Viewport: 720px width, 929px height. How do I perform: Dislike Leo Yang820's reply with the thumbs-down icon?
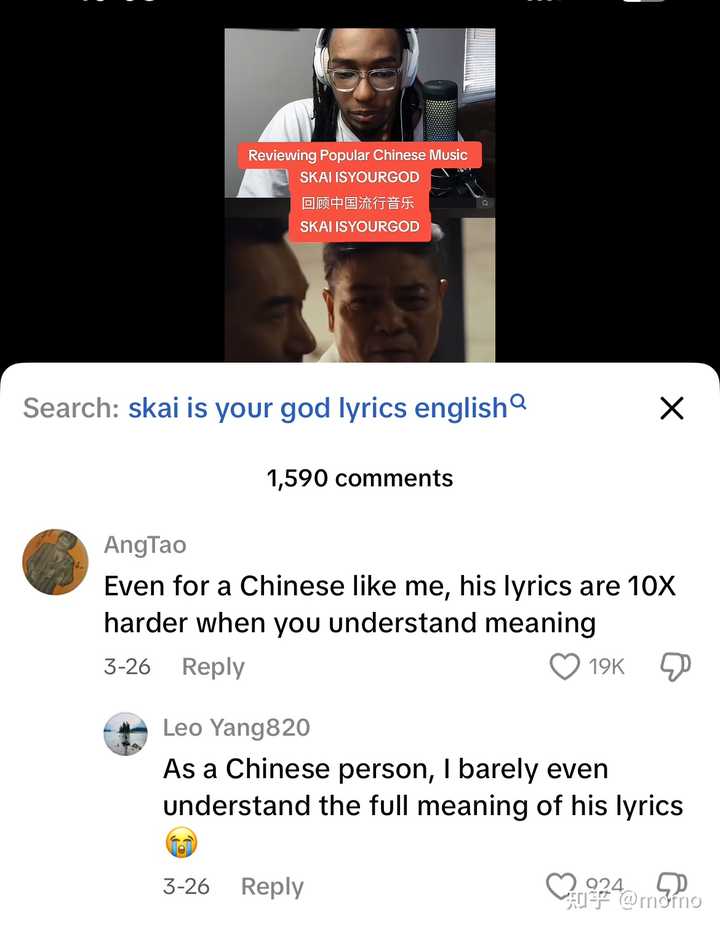[673, 885]
